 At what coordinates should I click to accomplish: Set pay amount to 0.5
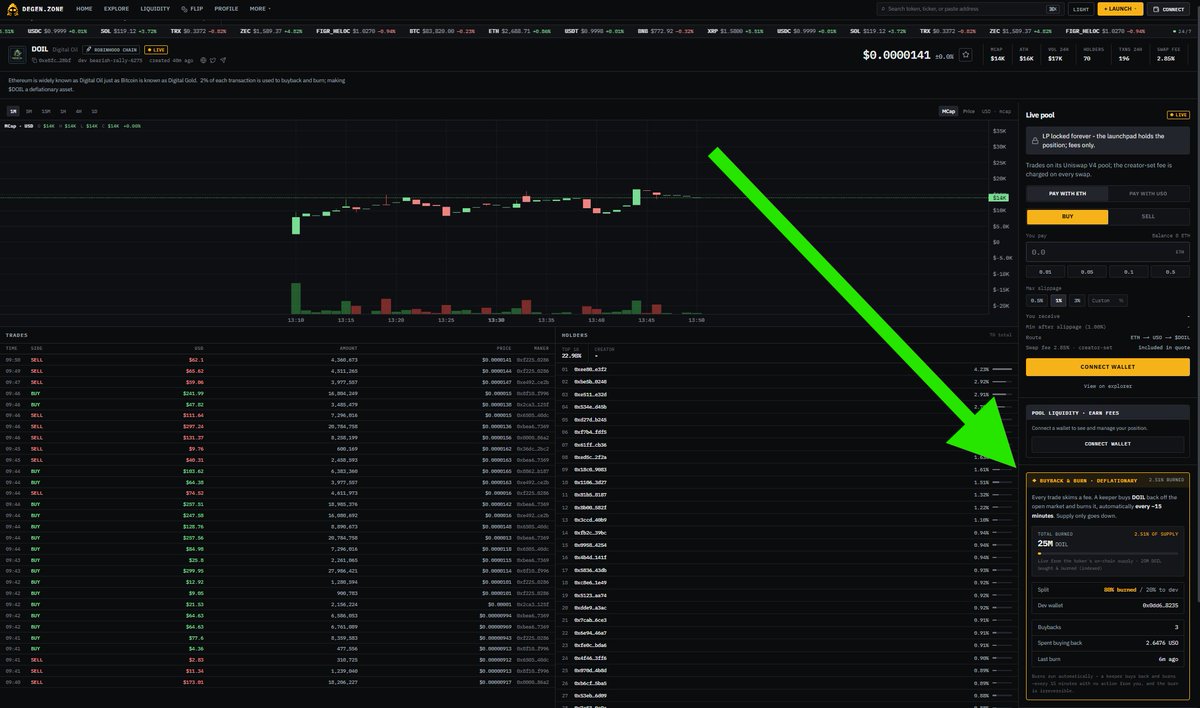click(x=1170, y=271)
